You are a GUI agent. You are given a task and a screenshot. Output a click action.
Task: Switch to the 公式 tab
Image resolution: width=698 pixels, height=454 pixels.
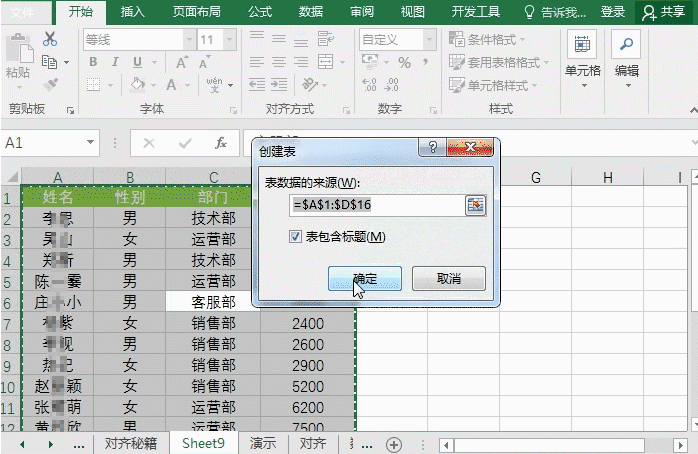tap(260, 12)
